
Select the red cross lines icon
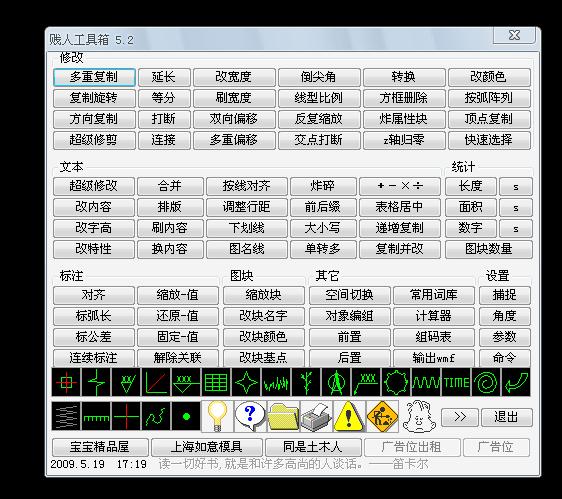click(126, 416)
